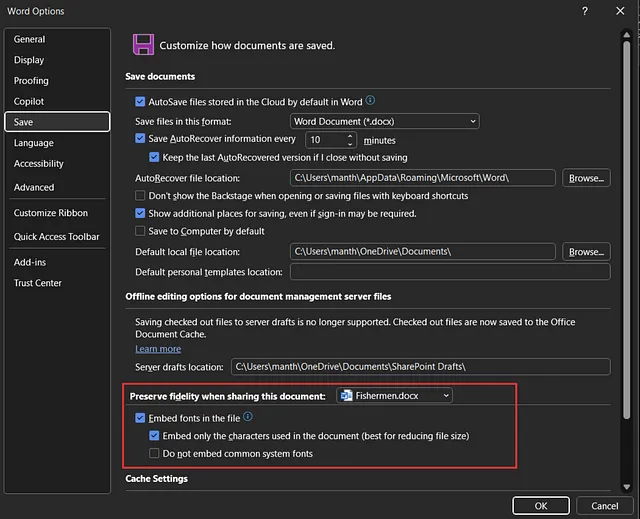Click the Default personal templates location field
This screenshot has height=519, width=640.
(x=450, y=272)
